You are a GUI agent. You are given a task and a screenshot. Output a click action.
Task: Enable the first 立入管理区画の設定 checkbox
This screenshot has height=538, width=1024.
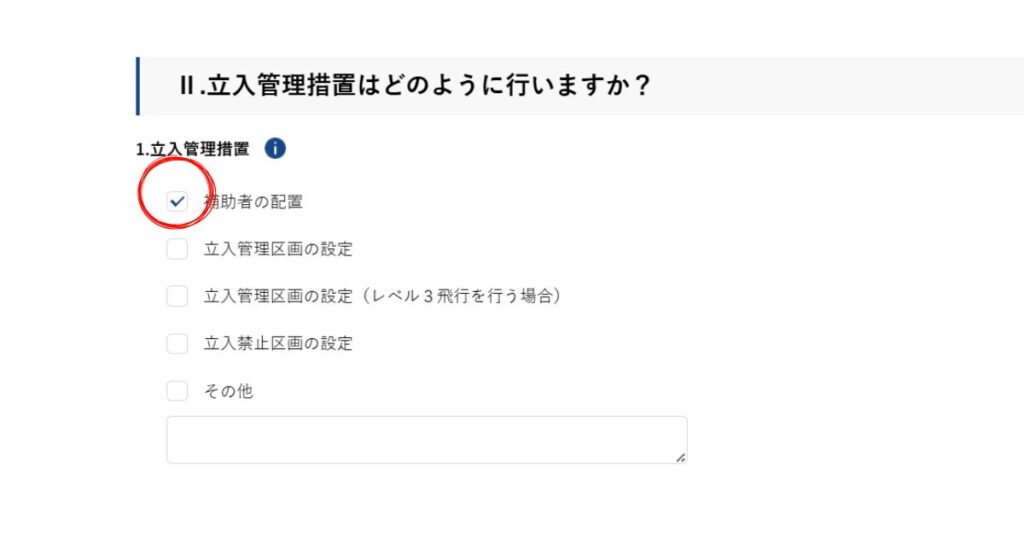click(x=177, y=249)
